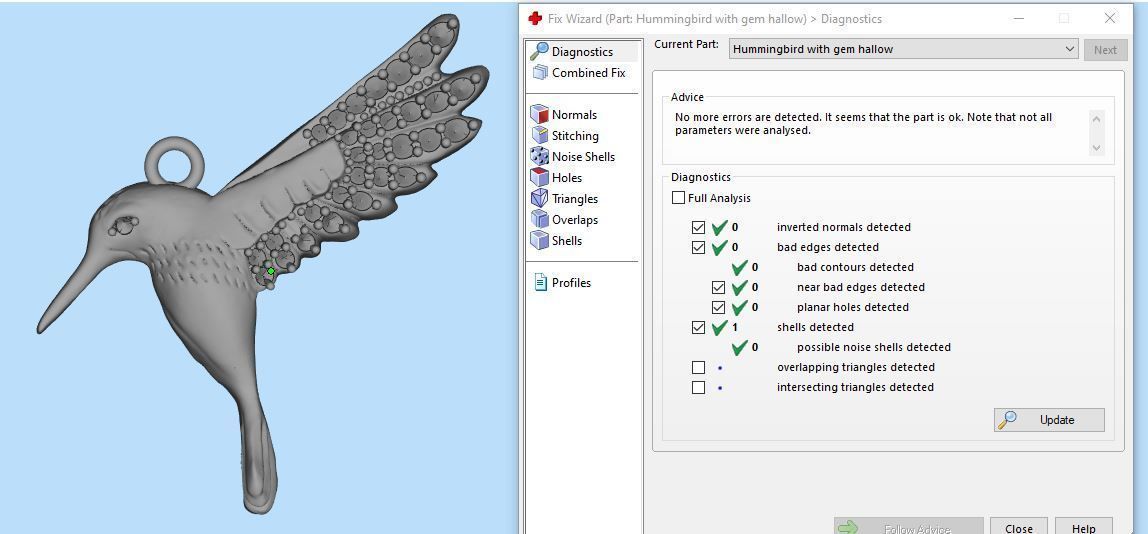
Task: Click the Stitching cube icon
Action: 540,136
